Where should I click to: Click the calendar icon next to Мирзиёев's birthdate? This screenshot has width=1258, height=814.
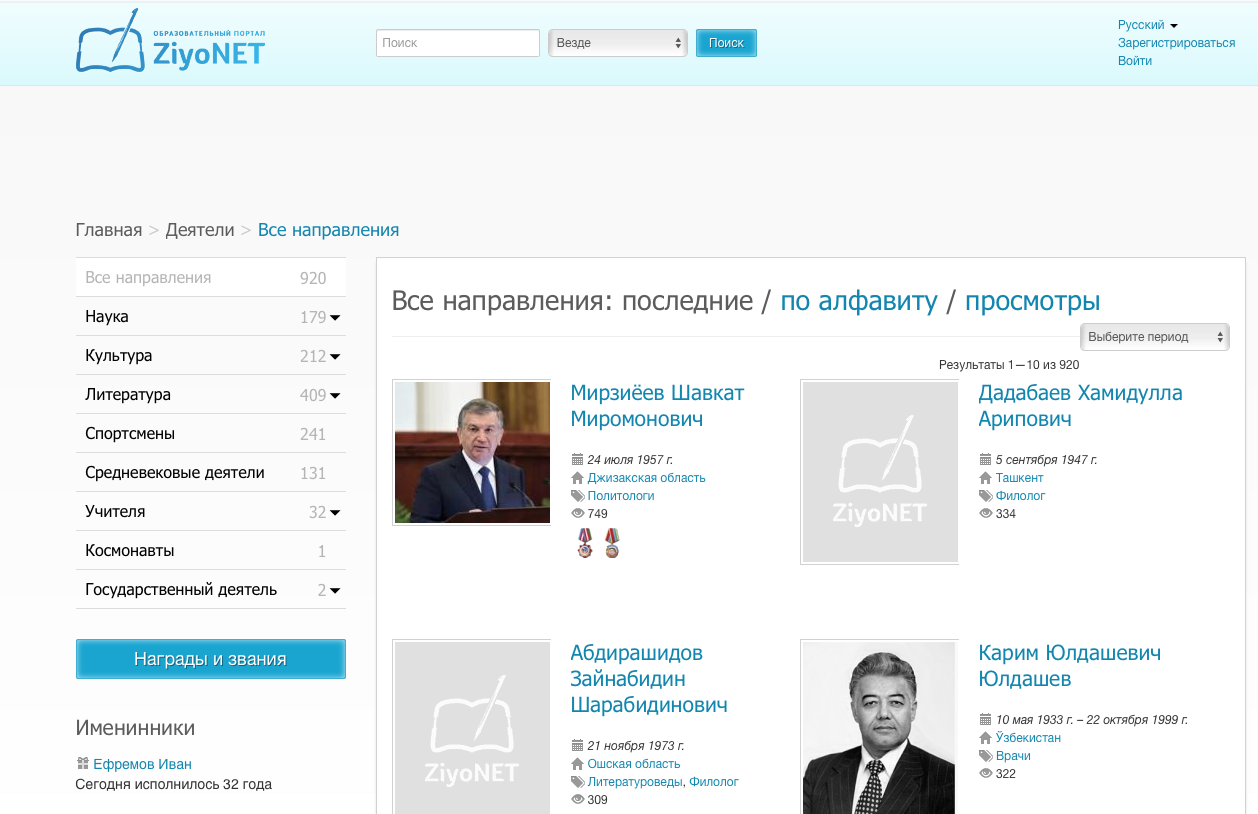click(577, 459)
